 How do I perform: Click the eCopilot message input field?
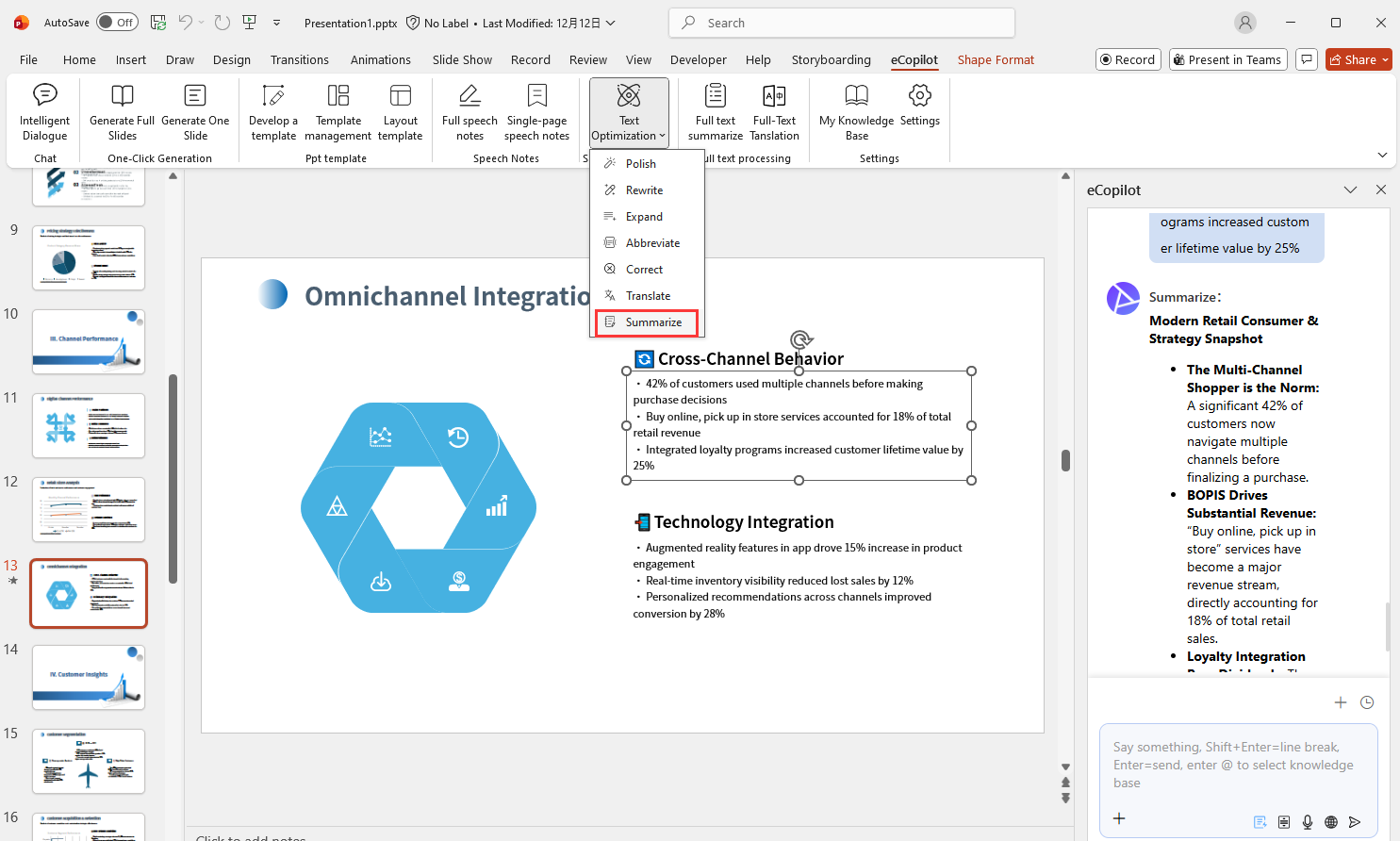(x=1237, y=765)
